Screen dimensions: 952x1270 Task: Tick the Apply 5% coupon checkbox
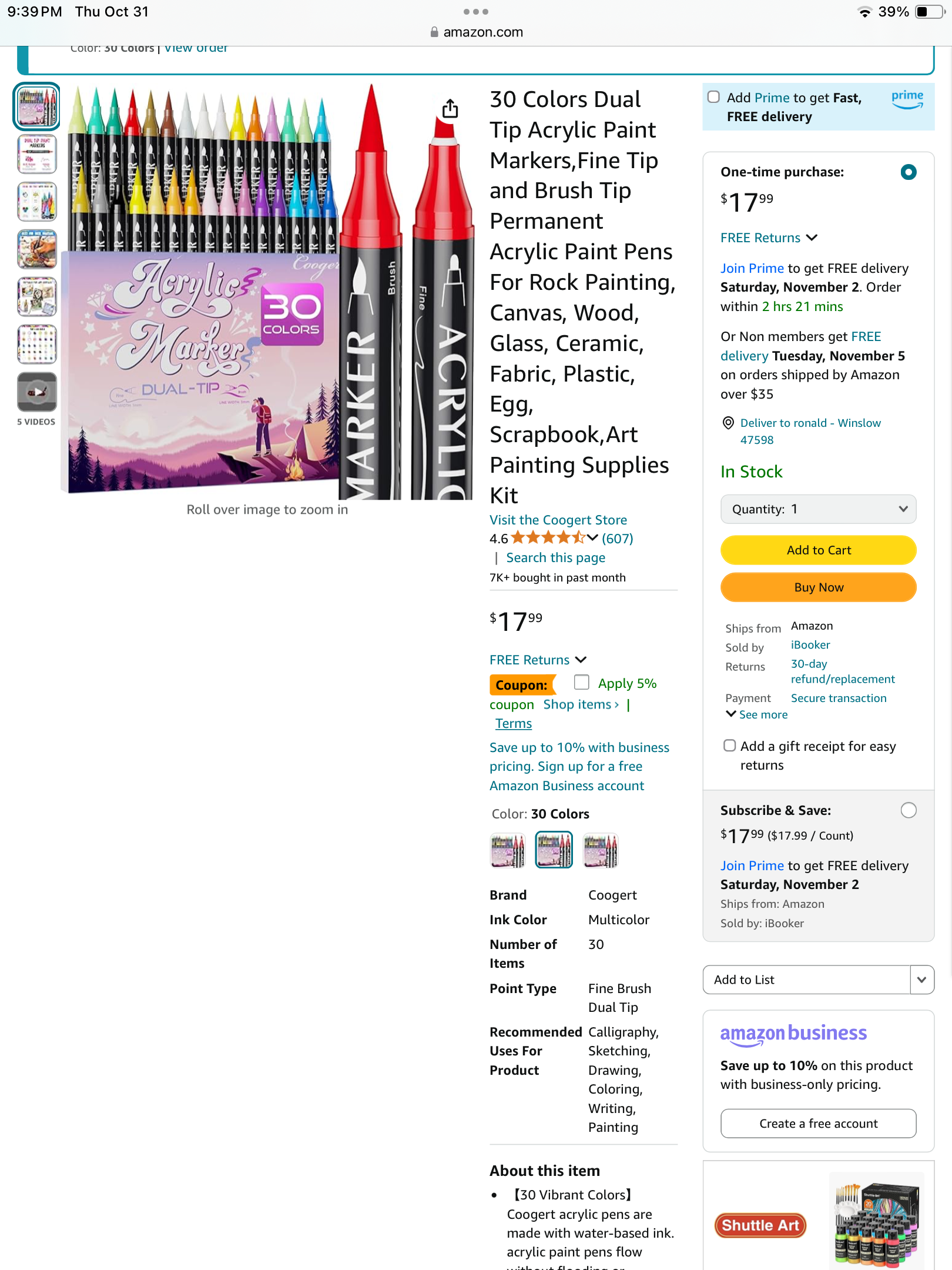pos(582,682)
